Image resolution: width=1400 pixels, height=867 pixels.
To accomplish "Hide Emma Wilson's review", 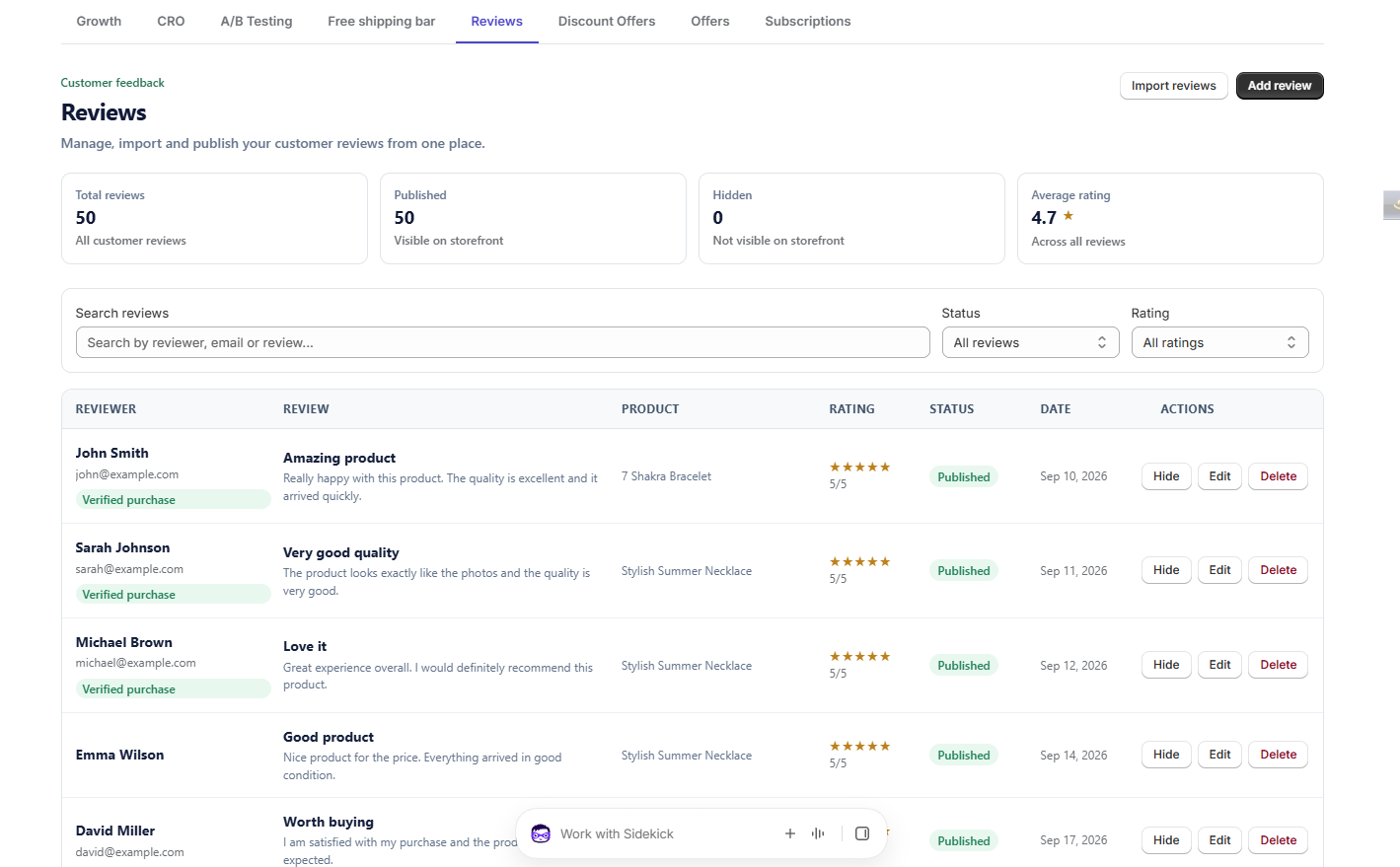I will click(x=1166, y=755).
